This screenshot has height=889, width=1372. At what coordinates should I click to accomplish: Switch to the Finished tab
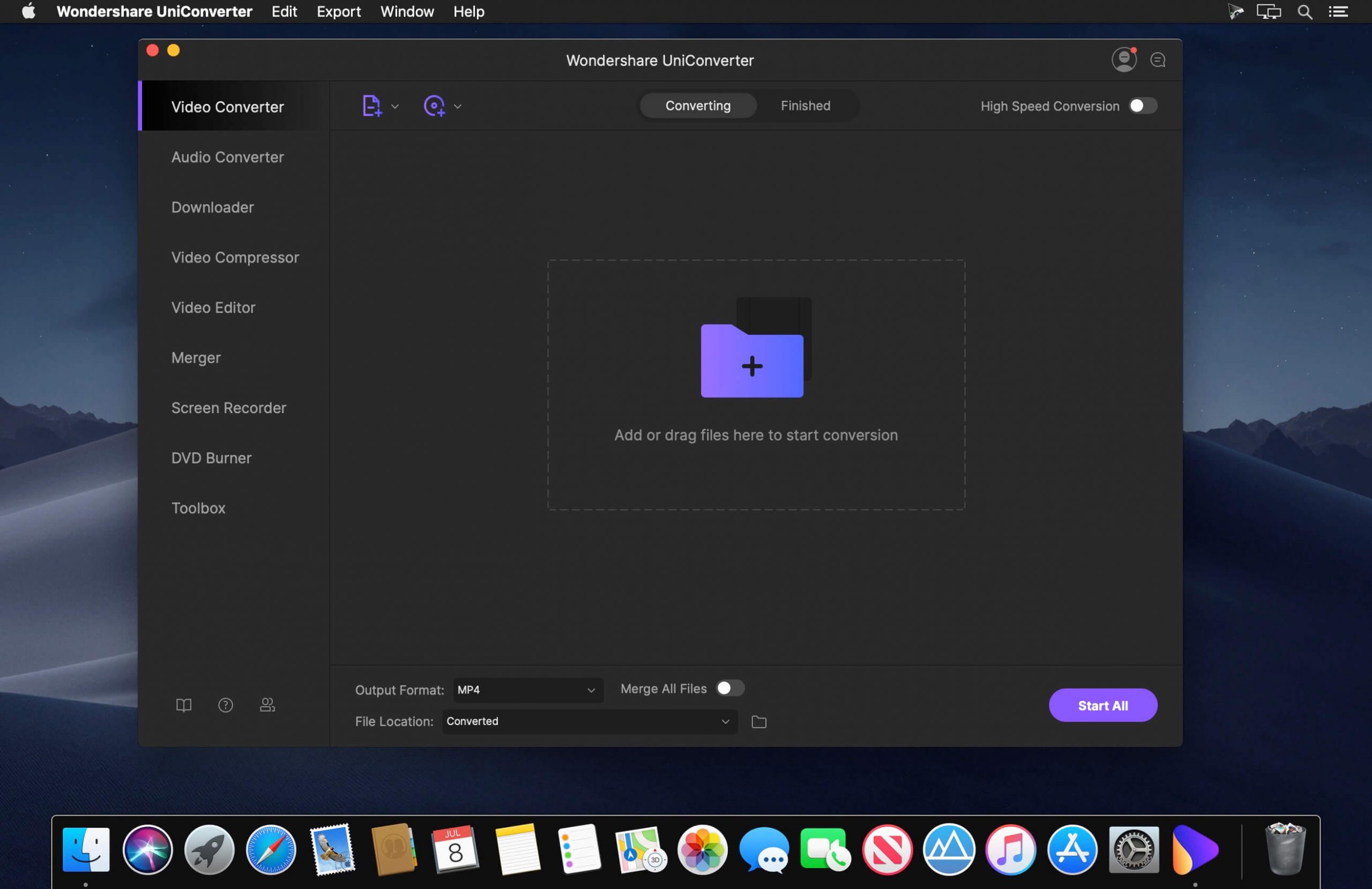806,105
